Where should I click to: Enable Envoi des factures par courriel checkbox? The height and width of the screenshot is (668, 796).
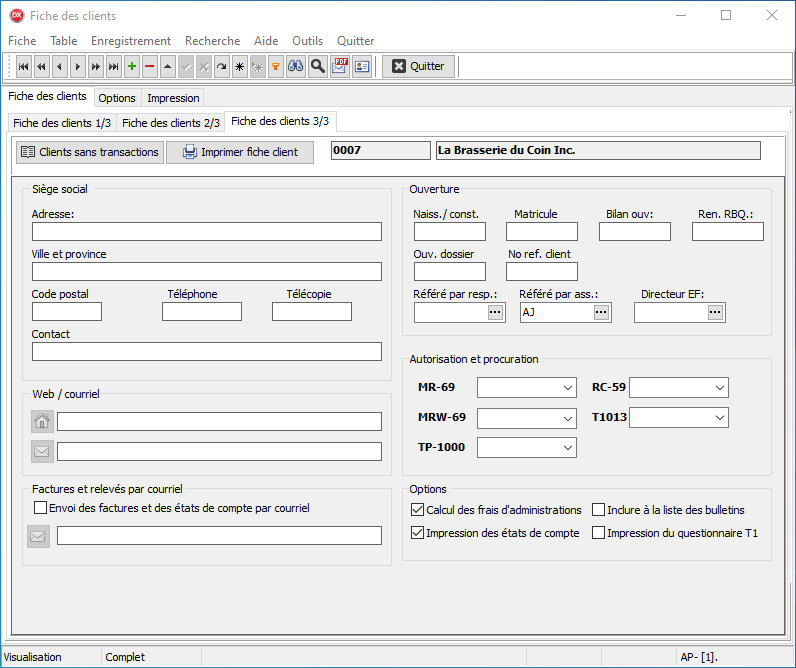pyautogui.click(x=40, y=508)
